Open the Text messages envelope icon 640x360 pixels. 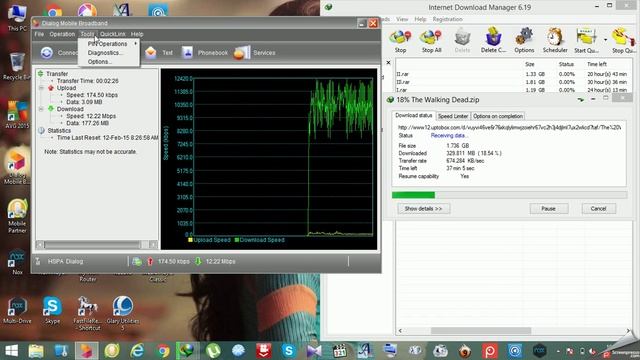pos(151,53)
